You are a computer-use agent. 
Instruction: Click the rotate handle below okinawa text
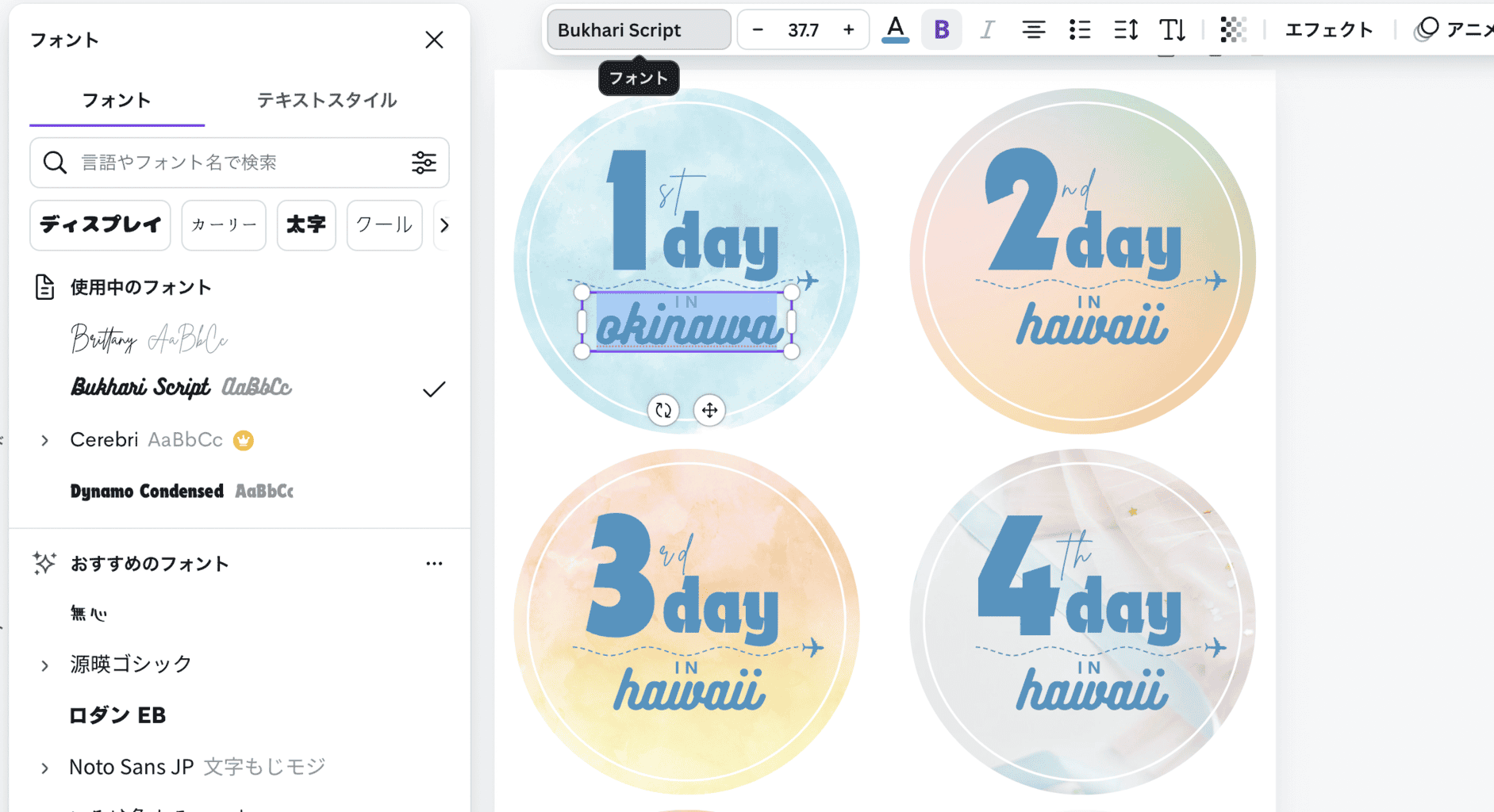click(x=663, y=410)
